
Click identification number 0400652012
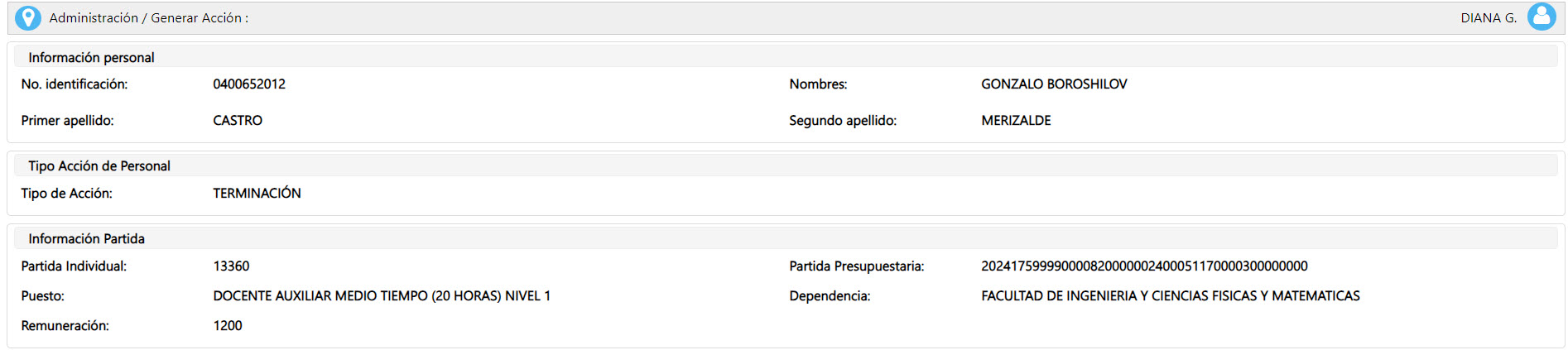(x=249, y=84)
